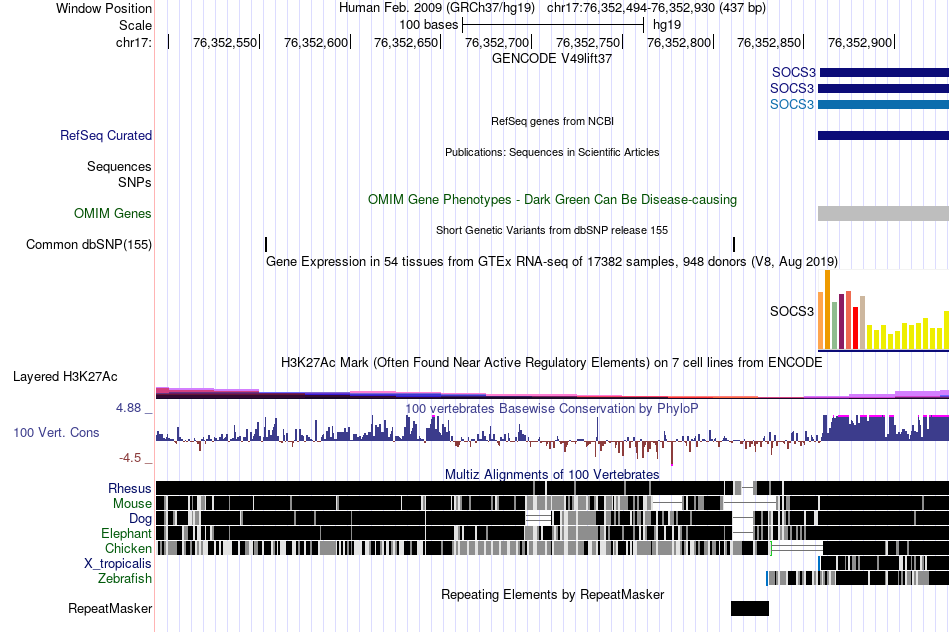This screenshot has height=632, width=950.
Task: Open the 100 Vert. Cons track label
Action: tap(56, 432)
